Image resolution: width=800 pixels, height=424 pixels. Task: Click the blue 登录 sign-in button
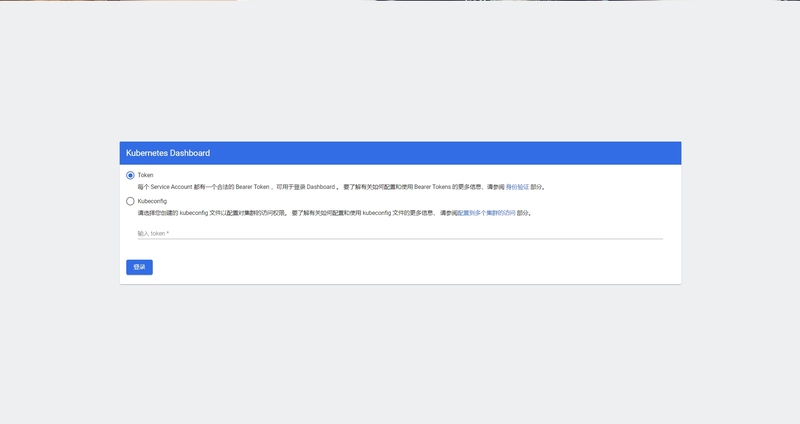click(x=139, y=267)
